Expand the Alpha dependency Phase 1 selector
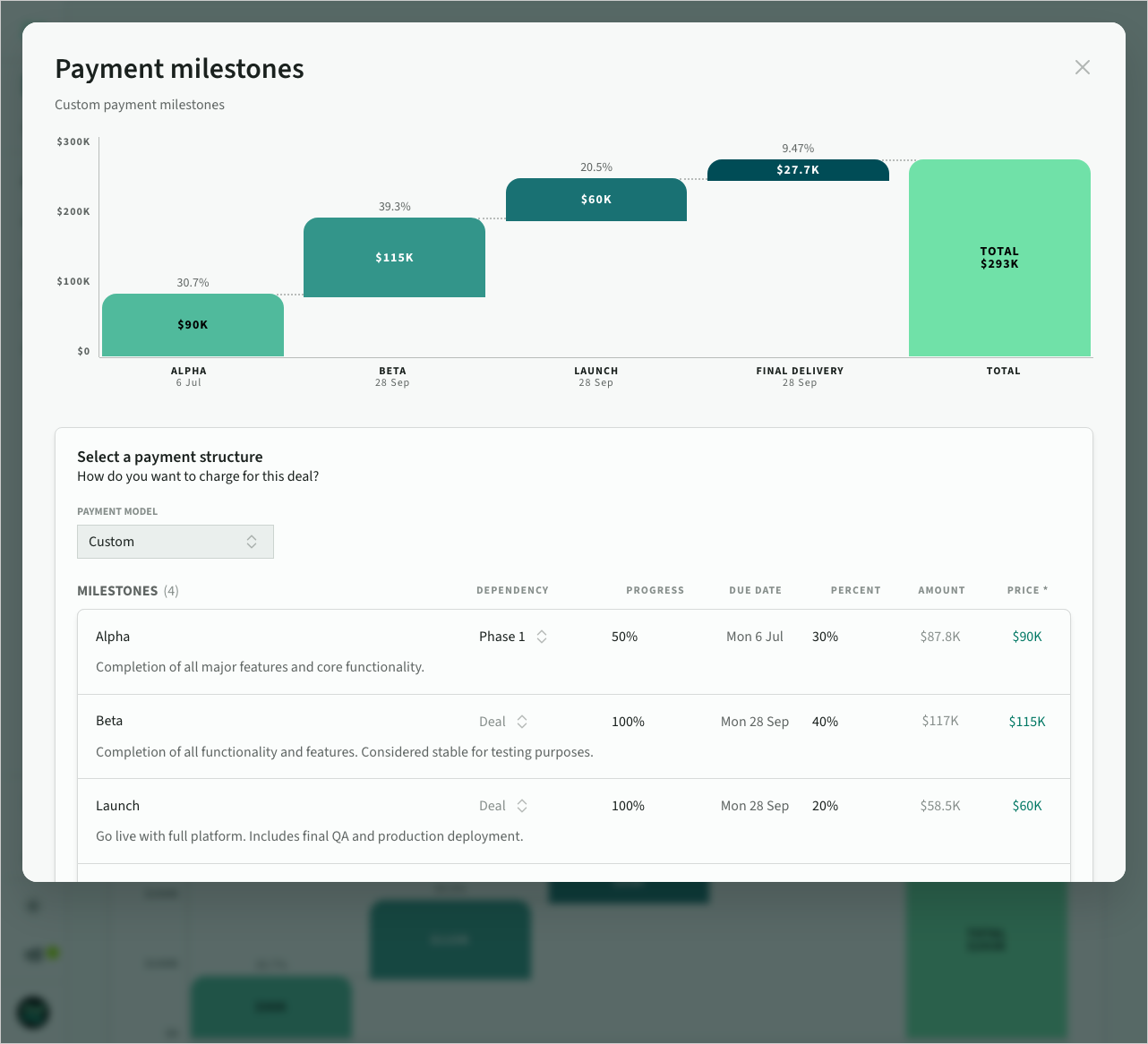Viewport: 1148px width, 1044px height. [x=513, y=637]
